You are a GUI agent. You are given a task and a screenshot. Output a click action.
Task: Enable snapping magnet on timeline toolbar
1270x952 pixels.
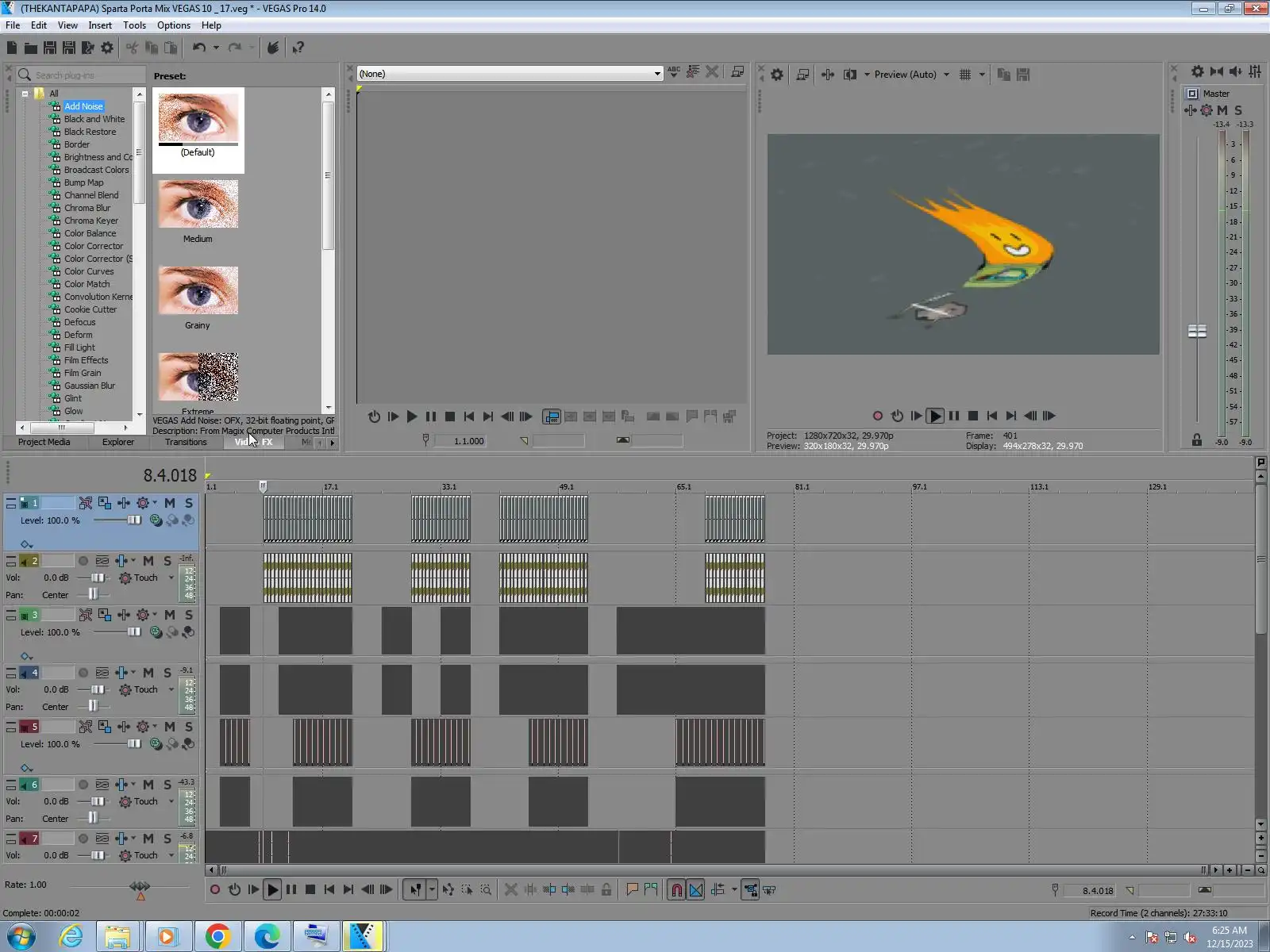(676, 890)
